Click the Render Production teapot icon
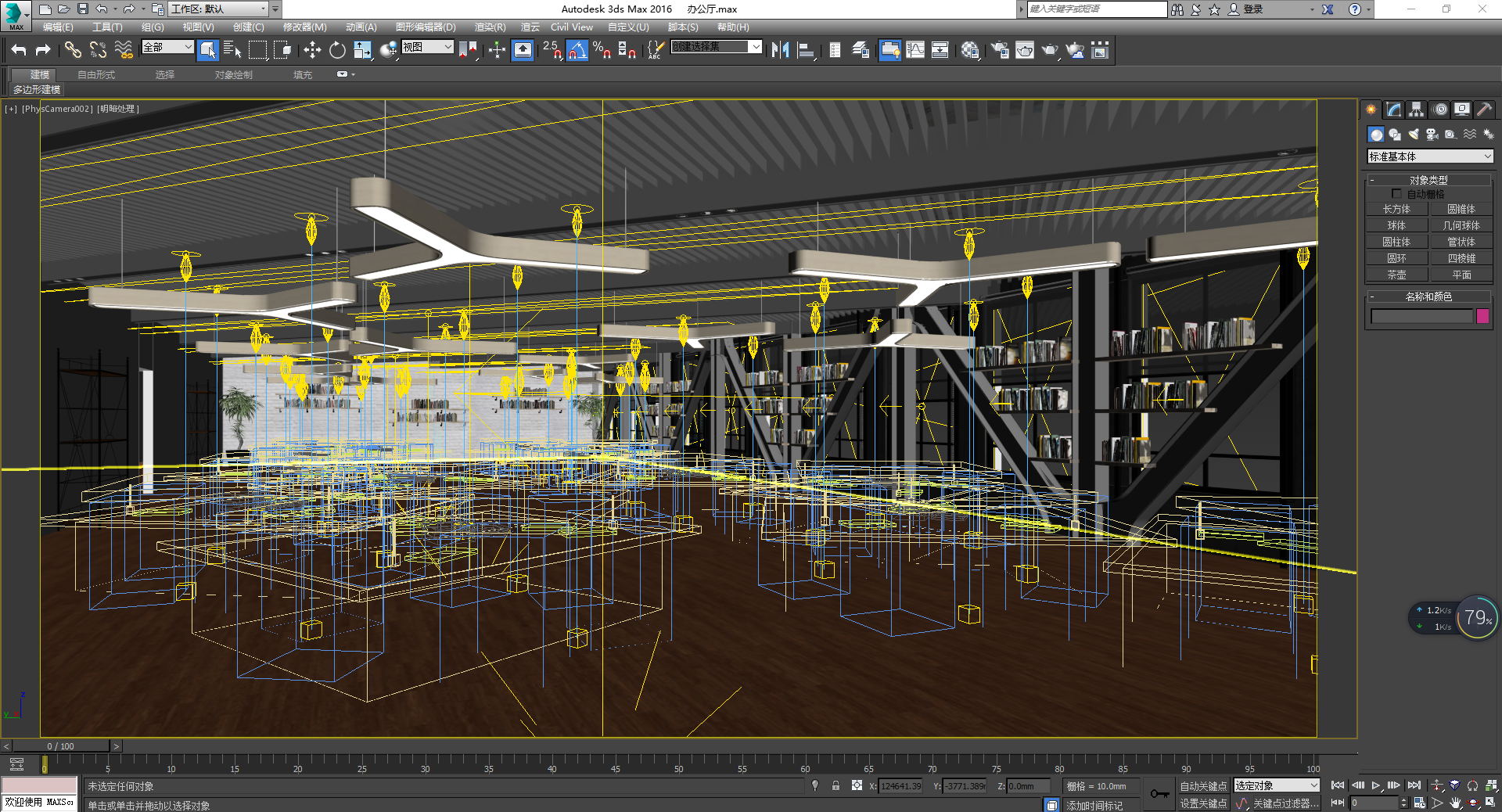This screenshot has width=1502, height=812. pyautogui.click(x=1049, y=50)
